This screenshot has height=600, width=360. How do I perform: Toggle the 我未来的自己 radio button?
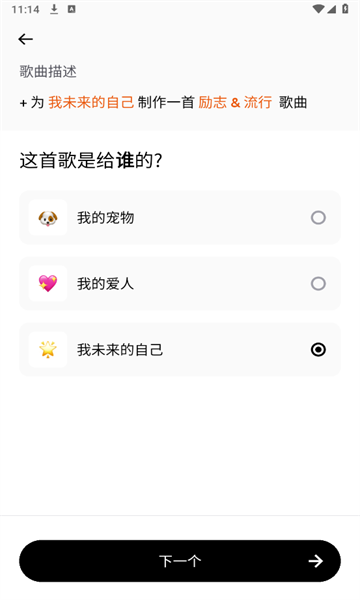[318, 349]
